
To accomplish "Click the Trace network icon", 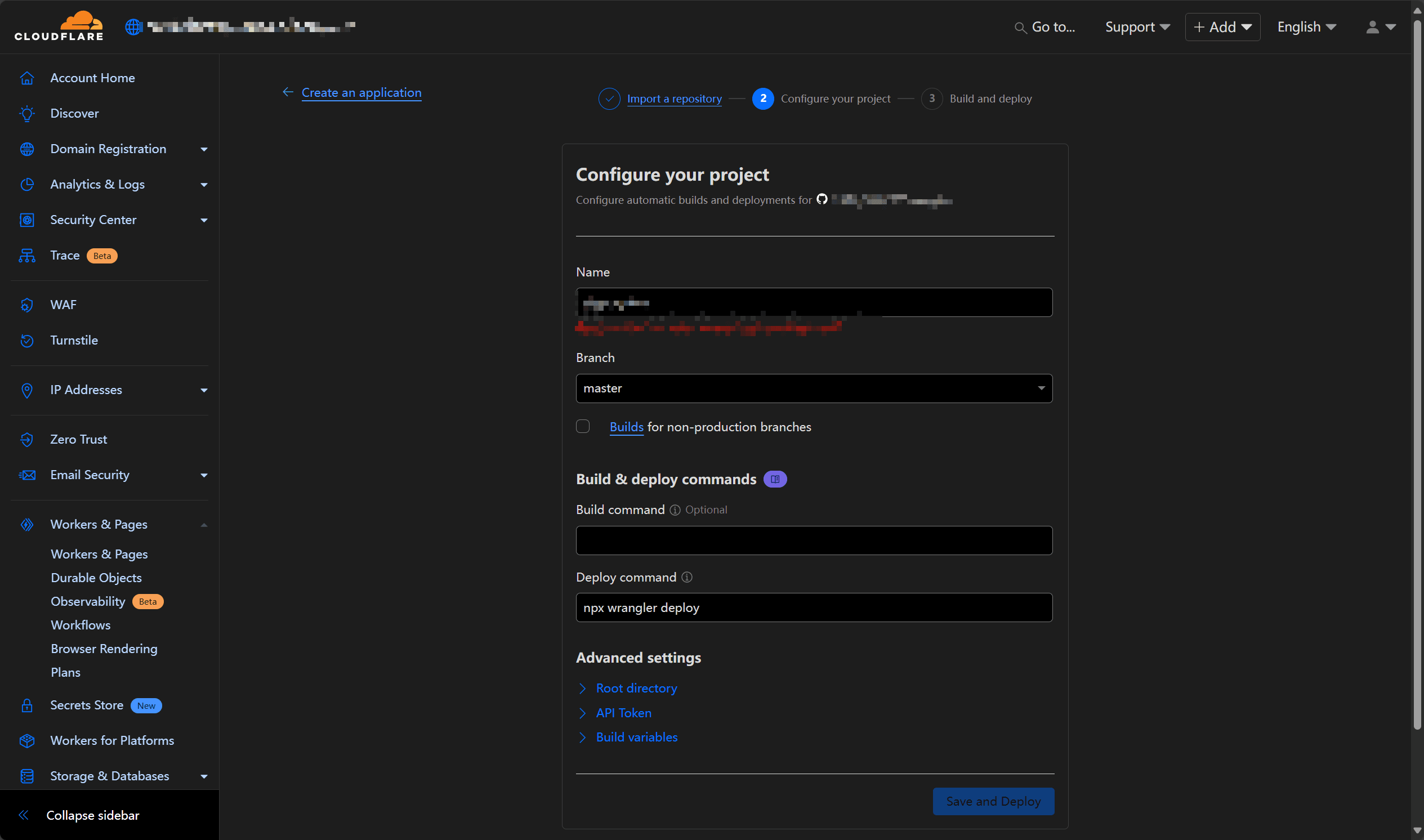I will (x=26, y=256).
